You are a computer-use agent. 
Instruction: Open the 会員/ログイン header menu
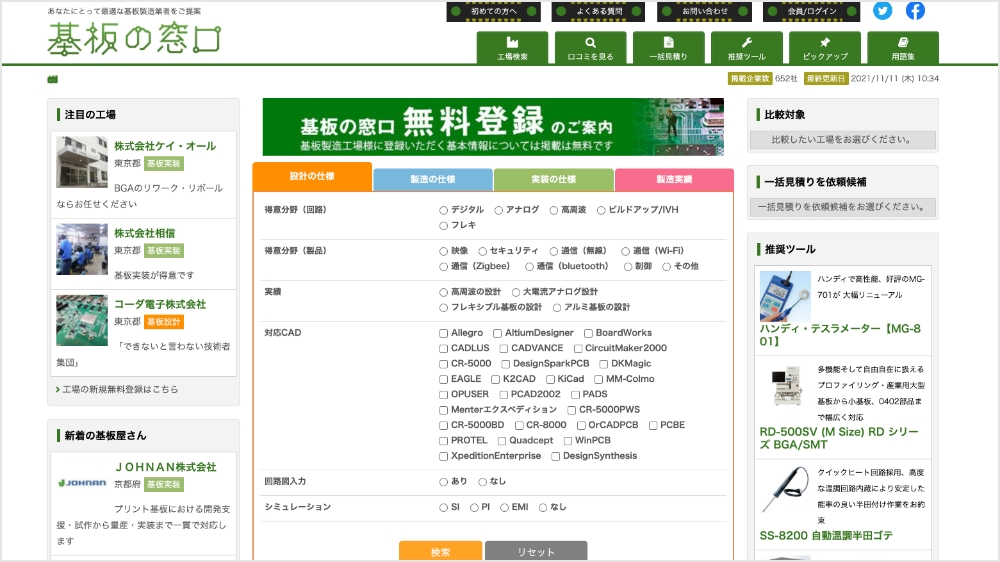click(x=811, y=11)
